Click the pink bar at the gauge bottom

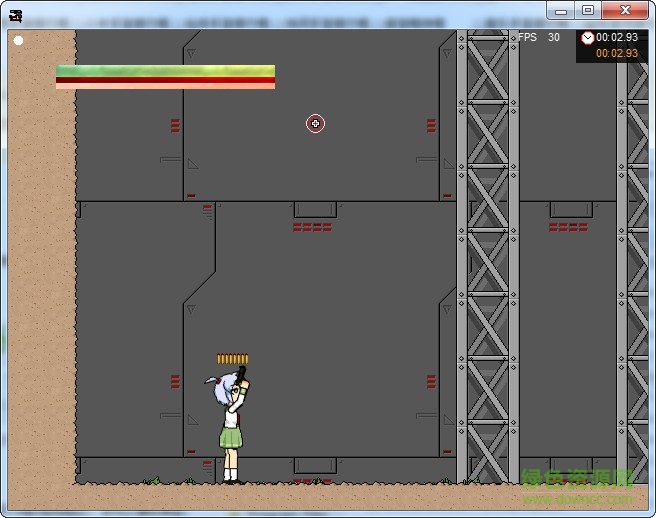point(165,86)
